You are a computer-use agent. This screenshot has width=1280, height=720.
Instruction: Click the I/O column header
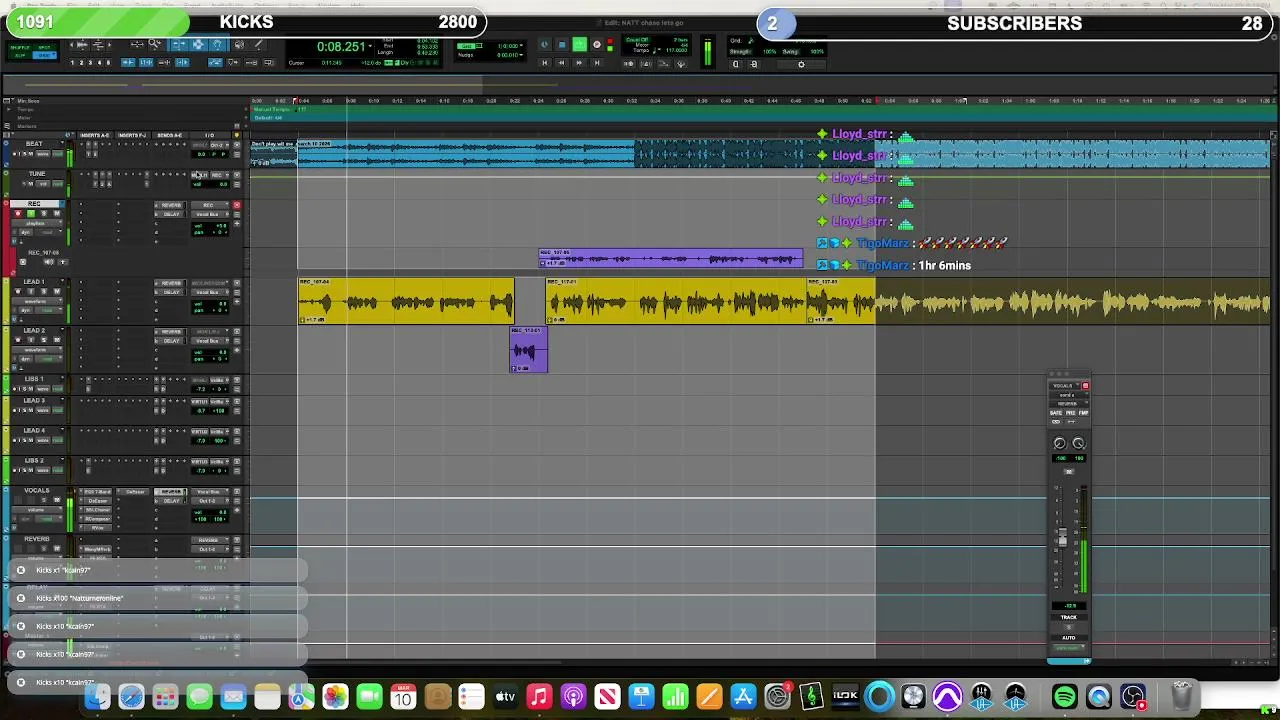[209, 135]
